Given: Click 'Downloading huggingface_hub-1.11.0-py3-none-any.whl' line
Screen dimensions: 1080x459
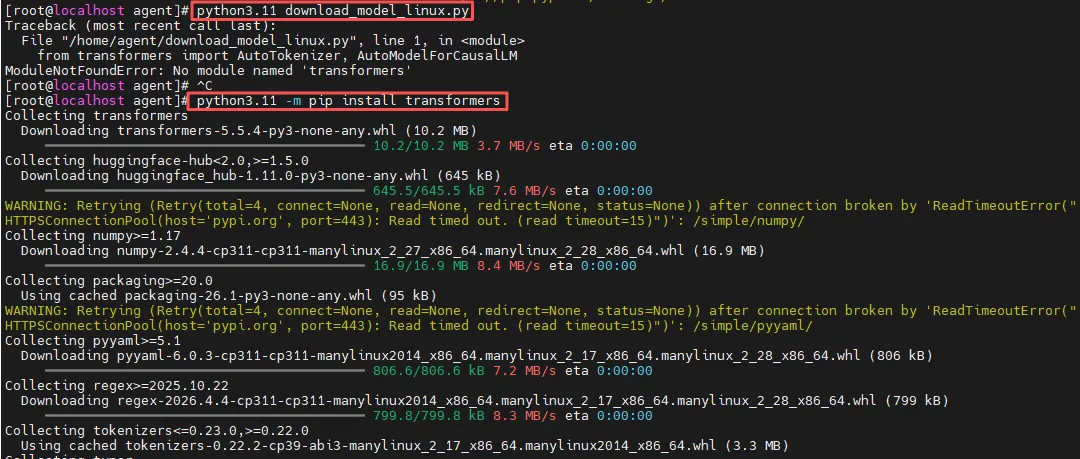Looking at the screenshot, I should pyautogui.click(x=260, y=176).
